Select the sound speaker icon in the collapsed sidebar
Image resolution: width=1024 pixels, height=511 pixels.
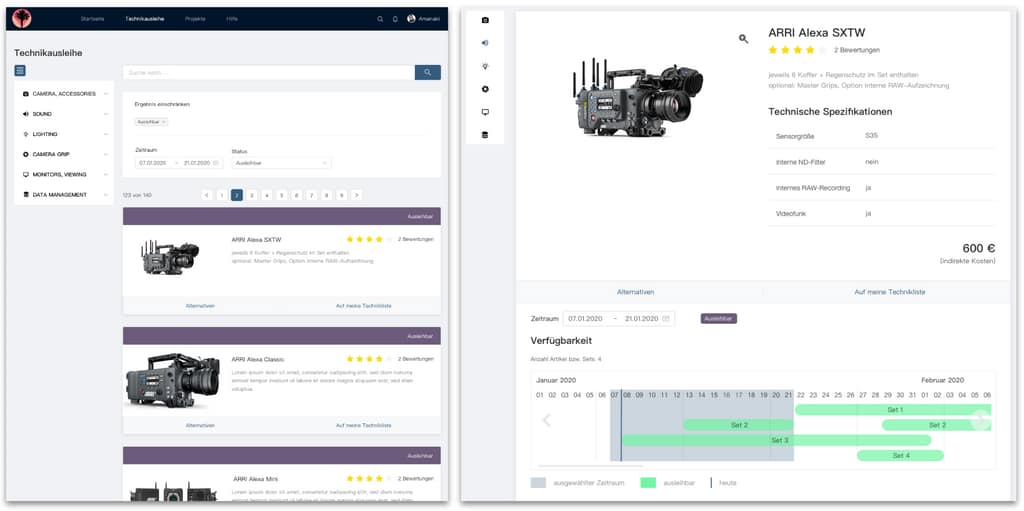click(x=485, y=43)
